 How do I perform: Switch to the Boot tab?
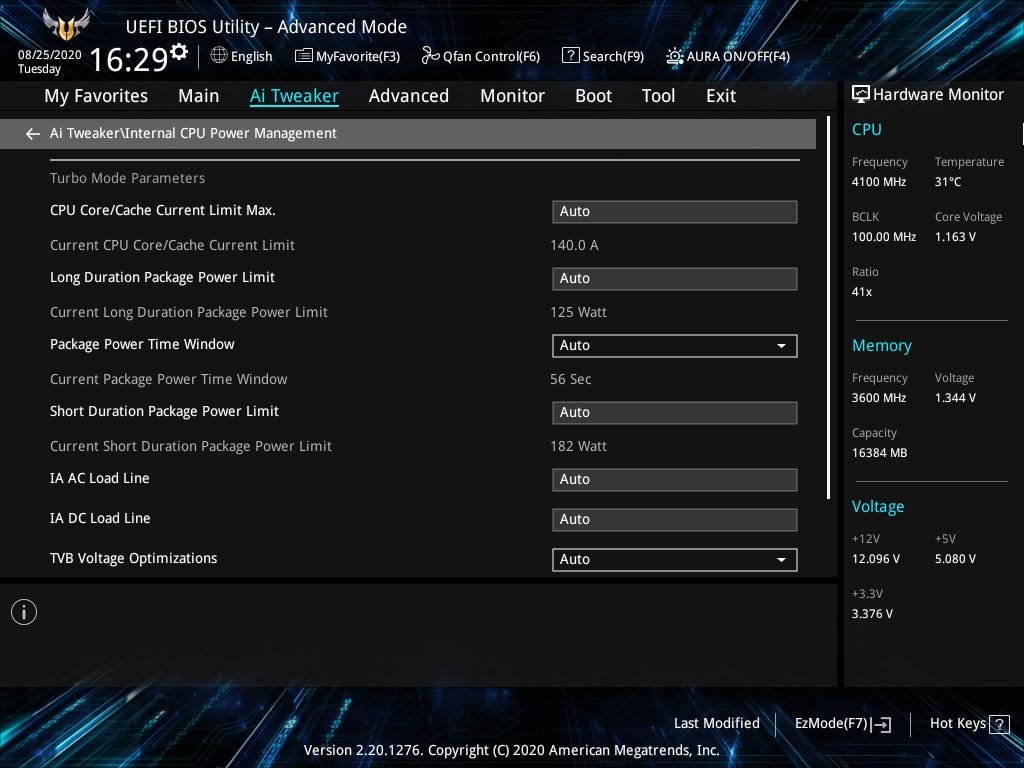(594, 96)
